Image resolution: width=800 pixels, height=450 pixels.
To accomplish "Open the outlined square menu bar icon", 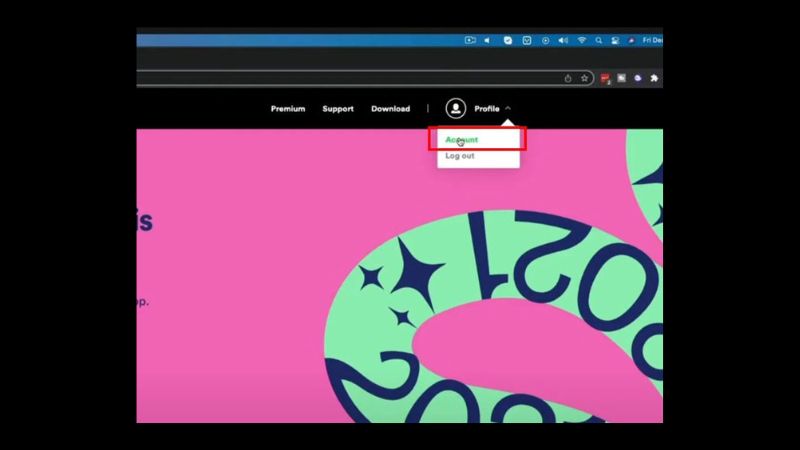I will click(x=527, y=40).
